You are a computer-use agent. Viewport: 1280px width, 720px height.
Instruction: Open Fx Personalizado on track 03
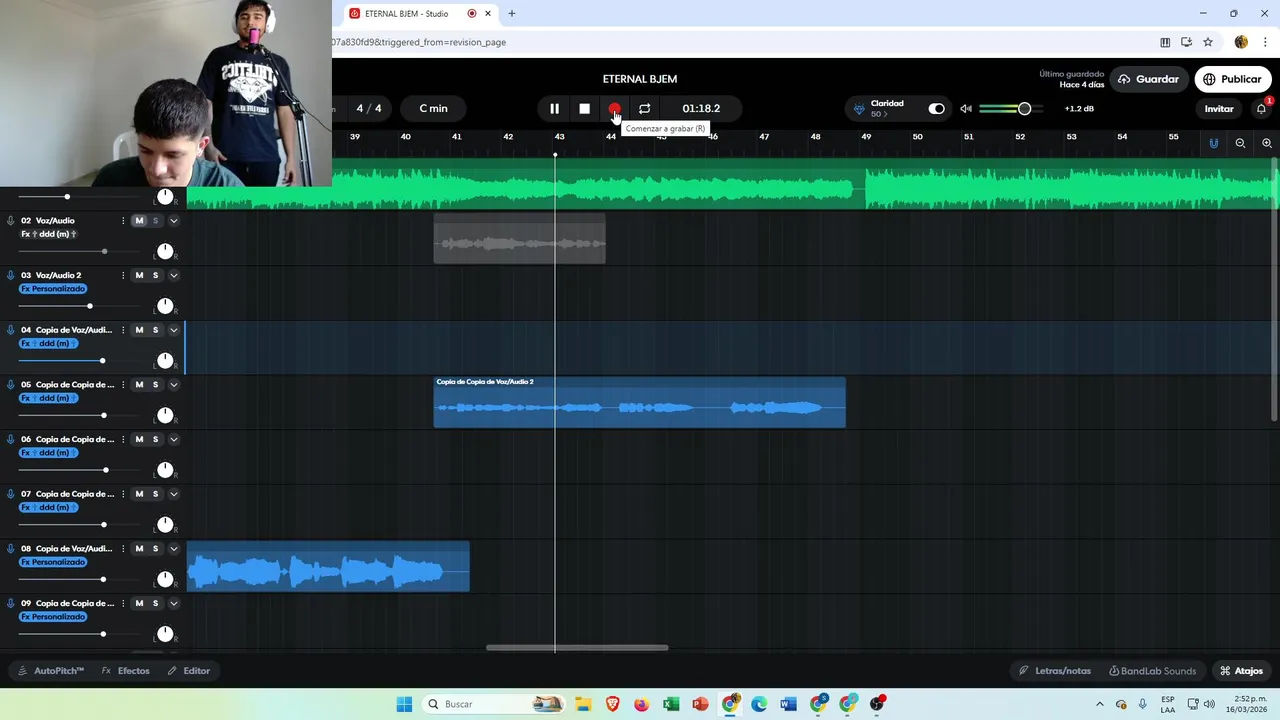(x=53, y=289)
